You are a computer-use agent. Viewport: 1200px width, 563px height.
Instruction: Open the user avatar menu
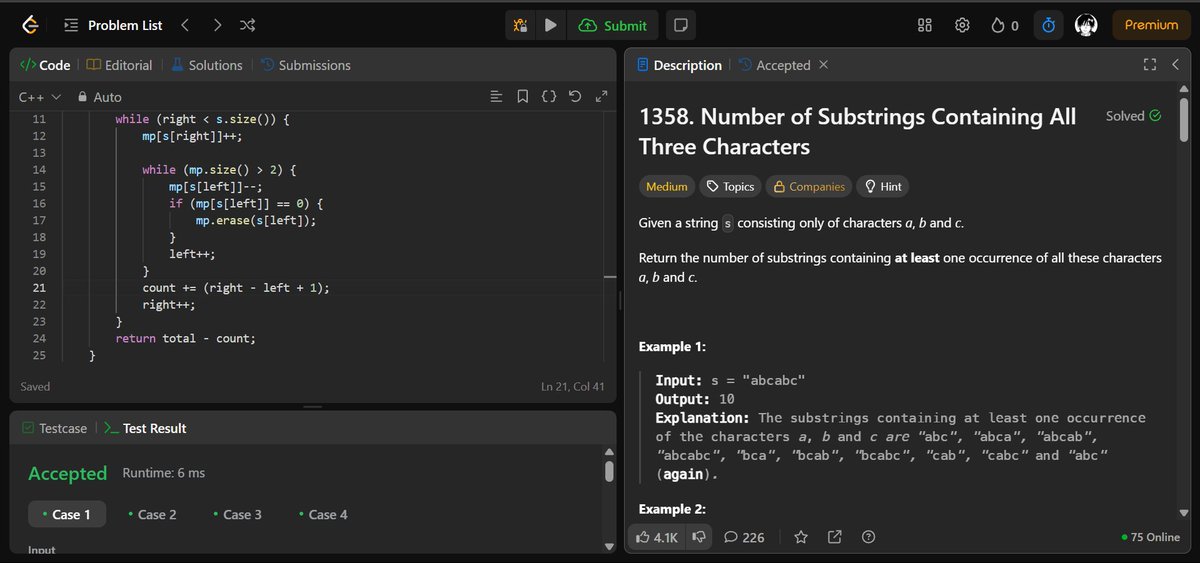1087,25
